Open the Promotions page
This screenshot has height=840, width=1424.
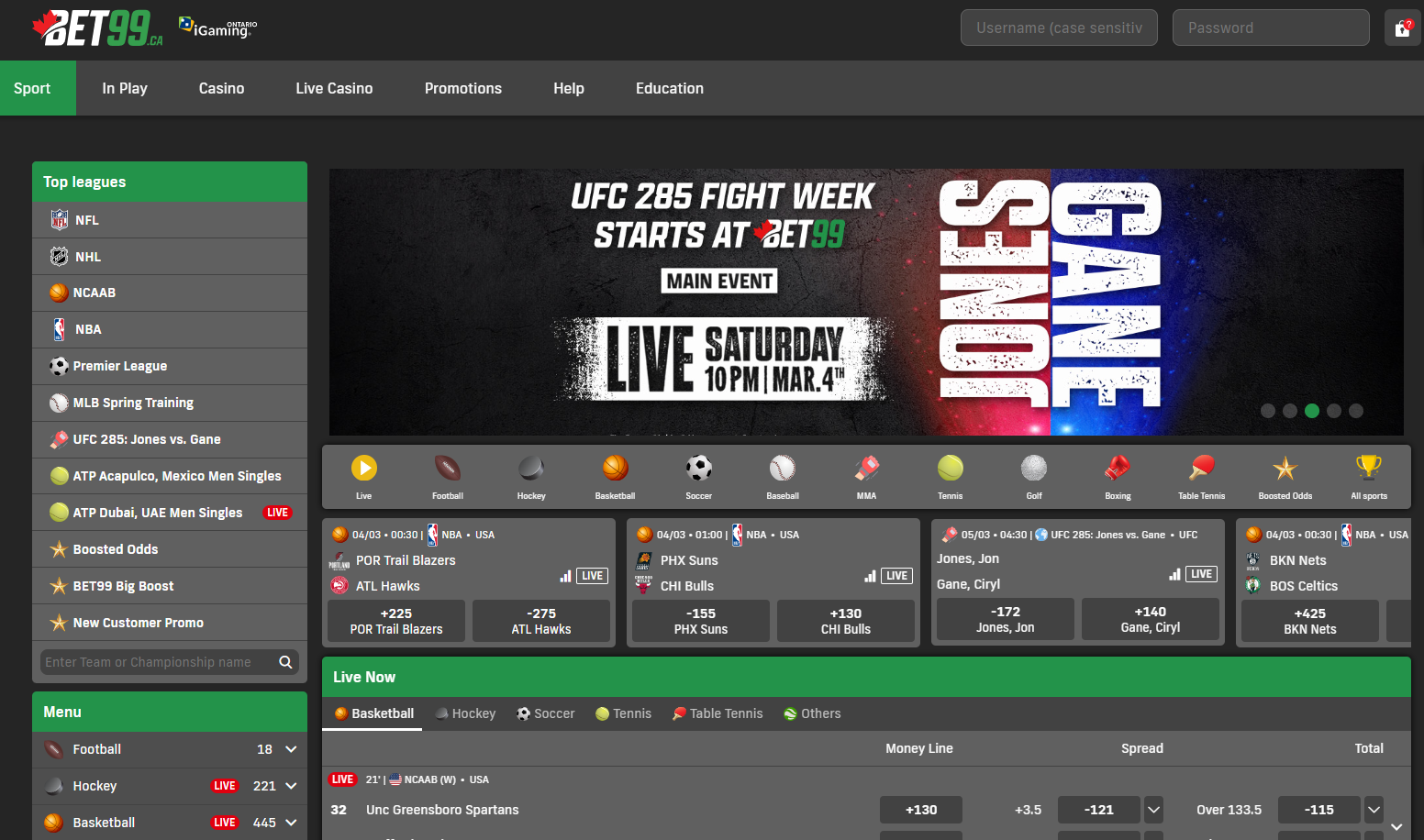[463, 88]
